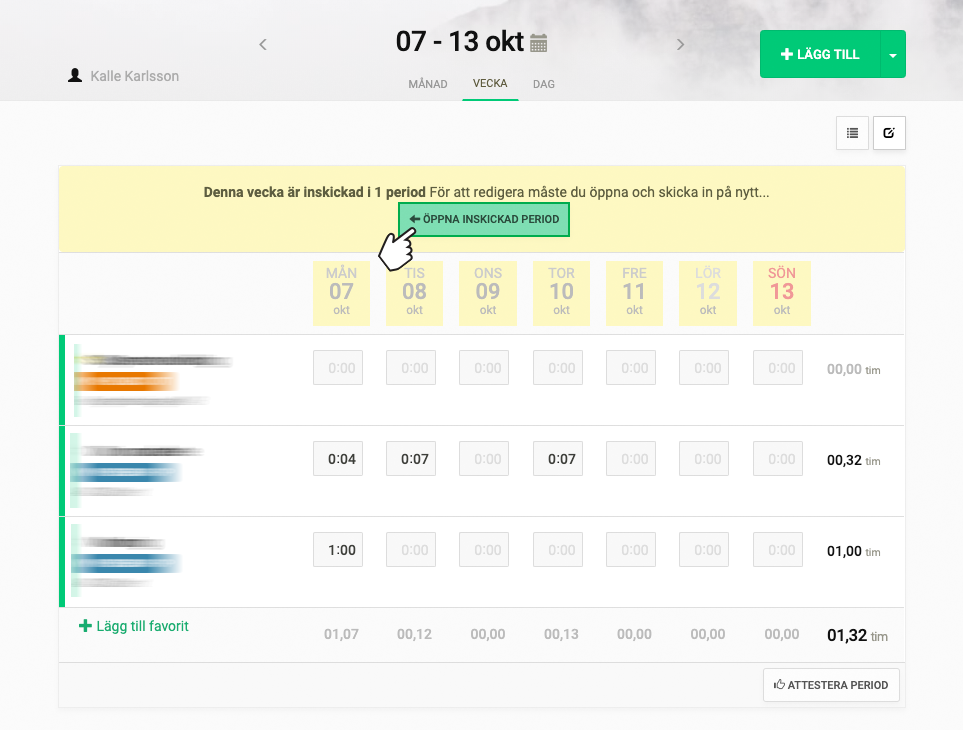Select Sunday 13 okt day header
963x730 pixels.
[782, 292]
